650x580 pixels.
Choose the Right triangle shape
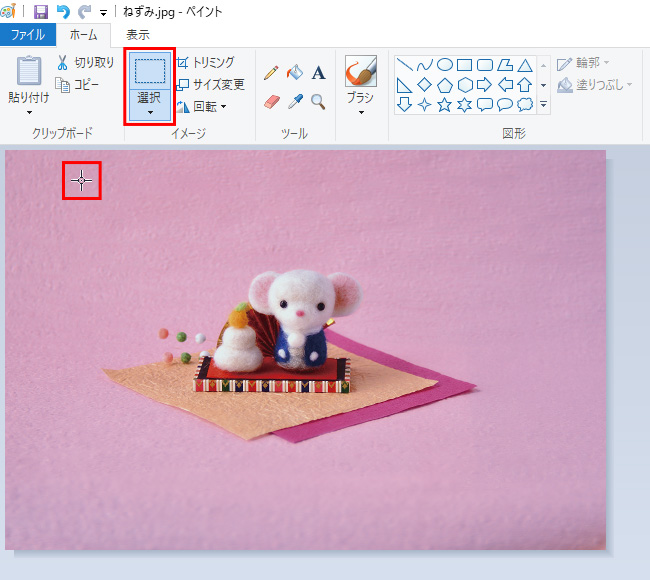click(404, 85)
